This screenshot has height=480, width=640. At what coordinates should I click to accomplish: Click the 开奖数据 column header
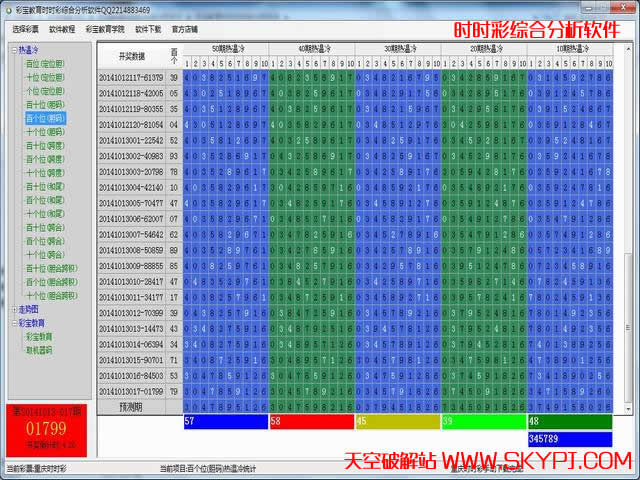[131, 56]
